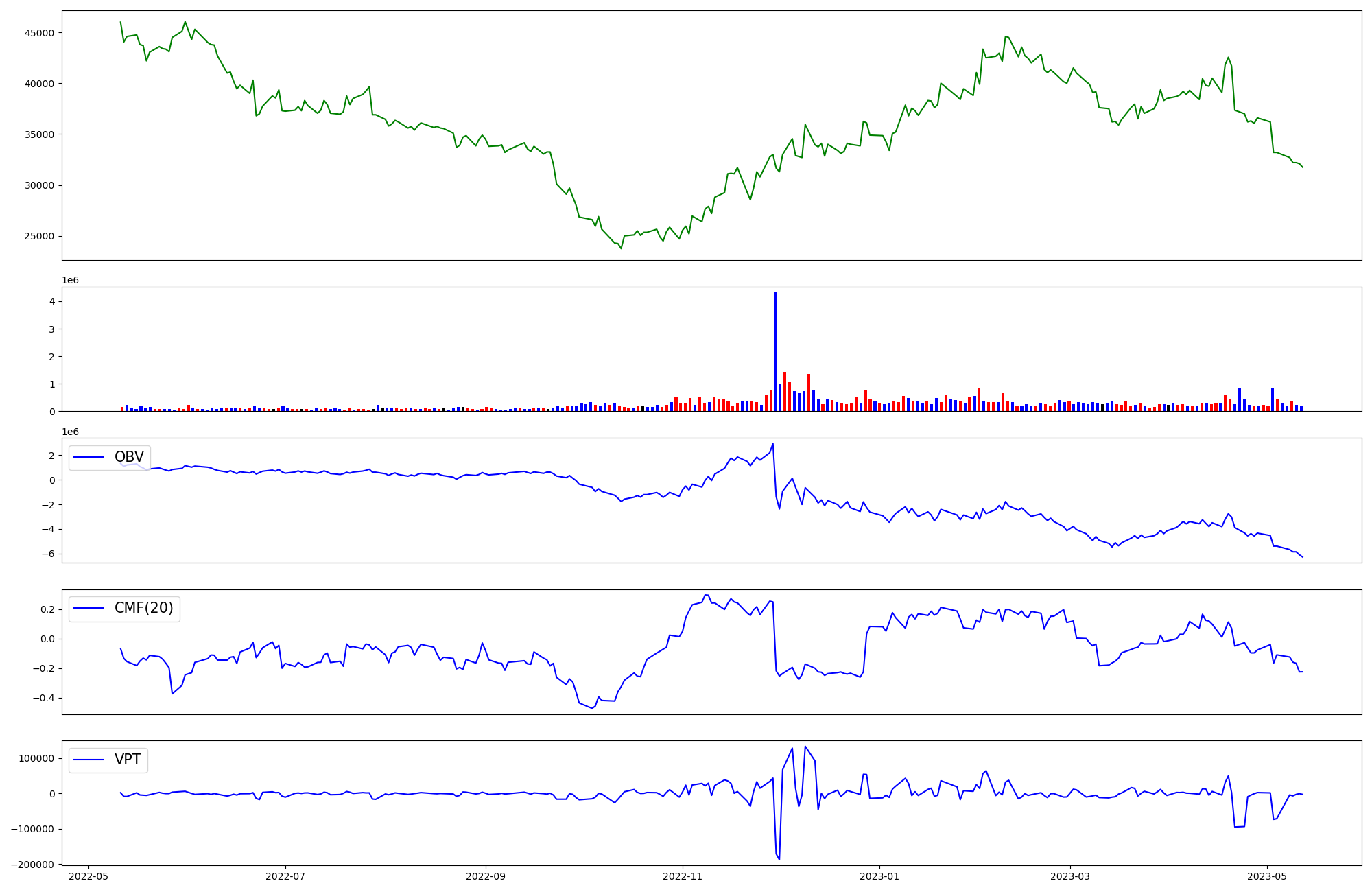
Task: Click the 2022-05 x-axis date label
Action: click(x=88, y=876)
